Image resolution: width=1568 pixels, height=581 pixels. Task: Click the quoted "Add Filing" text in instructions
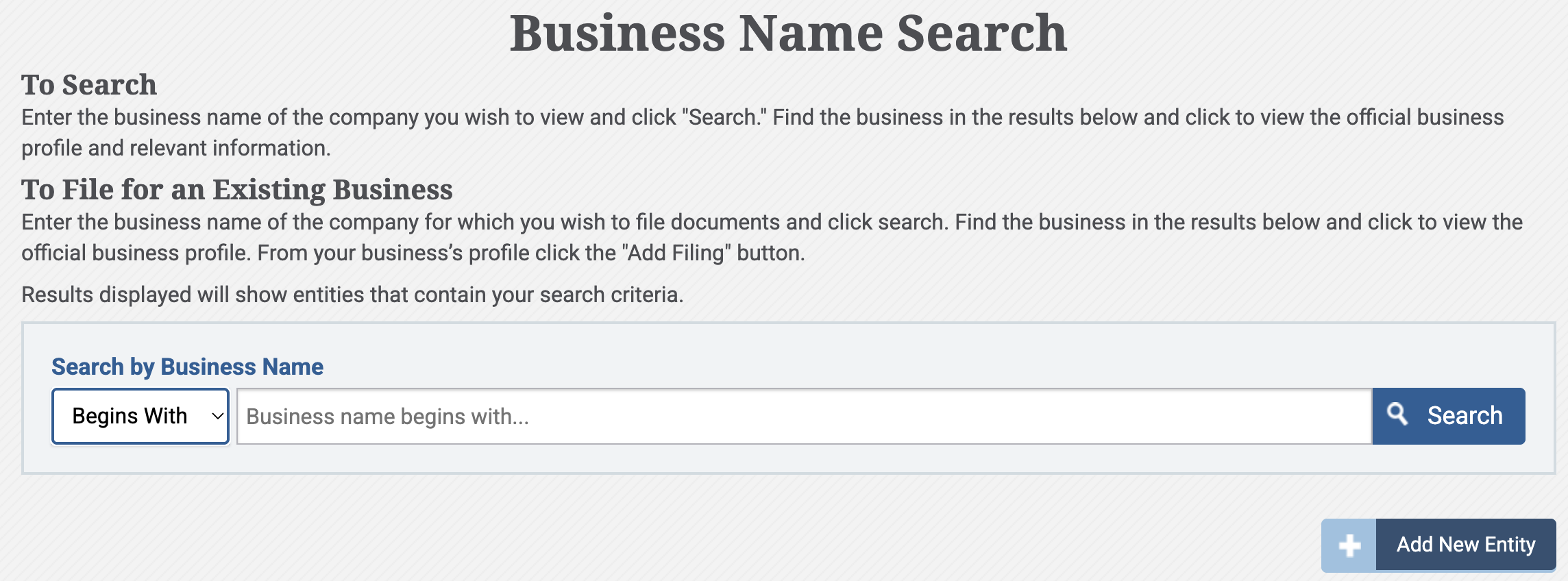676,253
